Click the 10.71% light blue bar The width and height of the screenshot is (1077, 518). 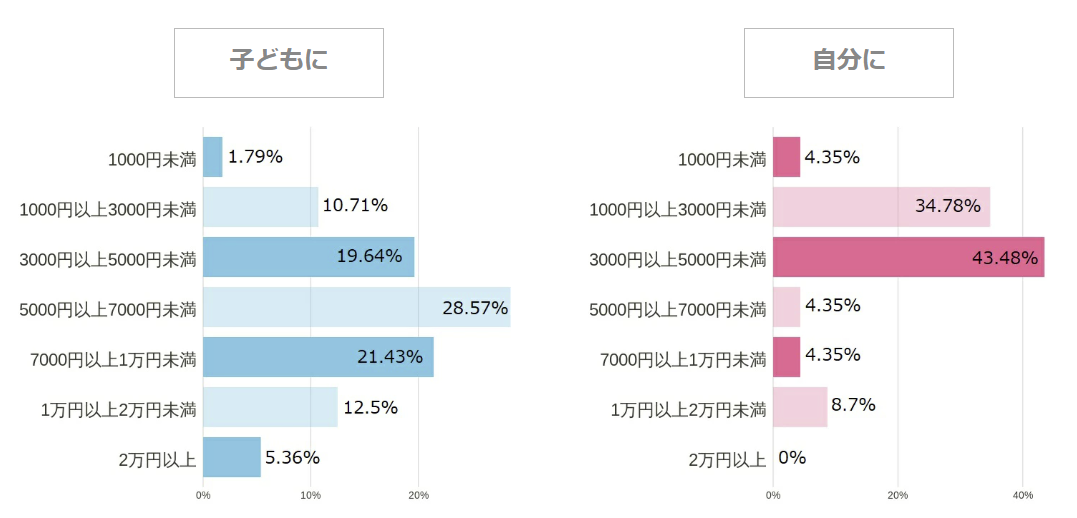tap(260, 207)
